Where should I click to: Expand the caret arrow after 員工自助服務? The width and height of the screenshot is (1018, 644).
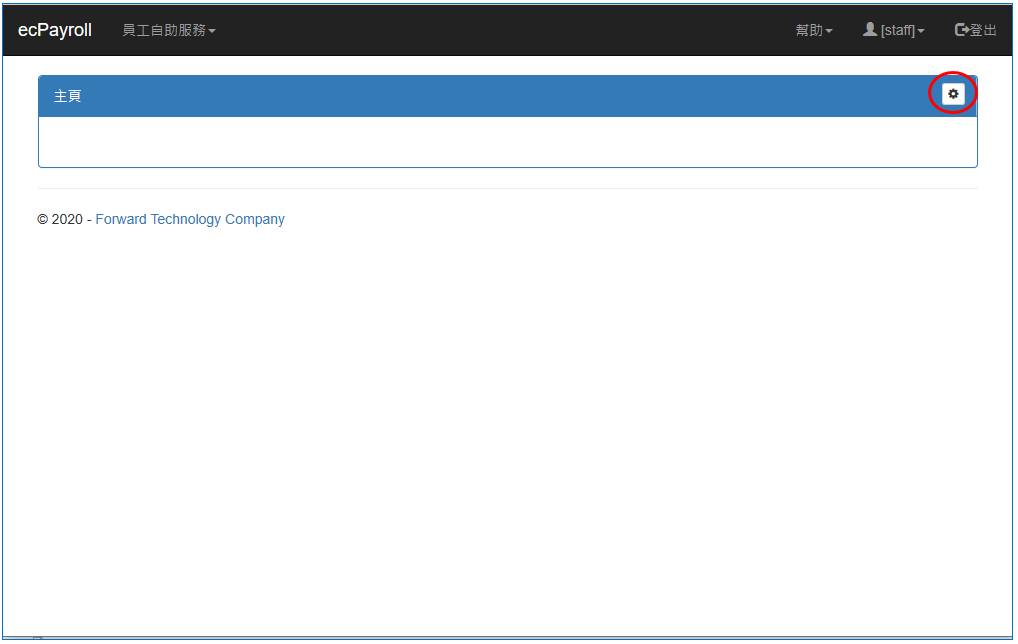212,31
